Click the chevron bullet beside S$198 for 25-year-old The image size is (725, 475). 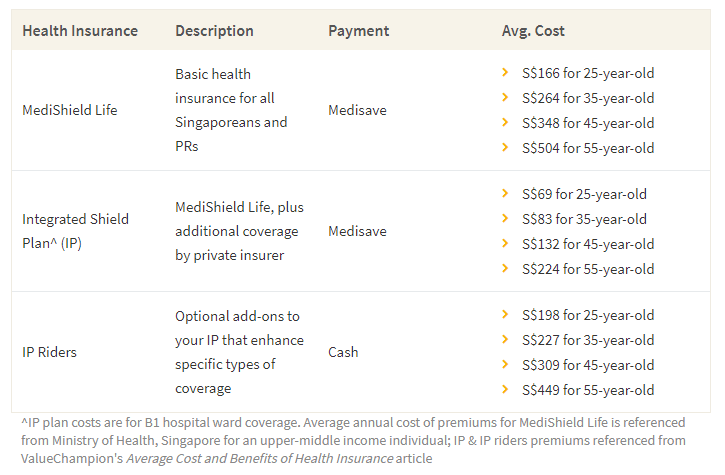pyautogui.click(x=506, y=315)
